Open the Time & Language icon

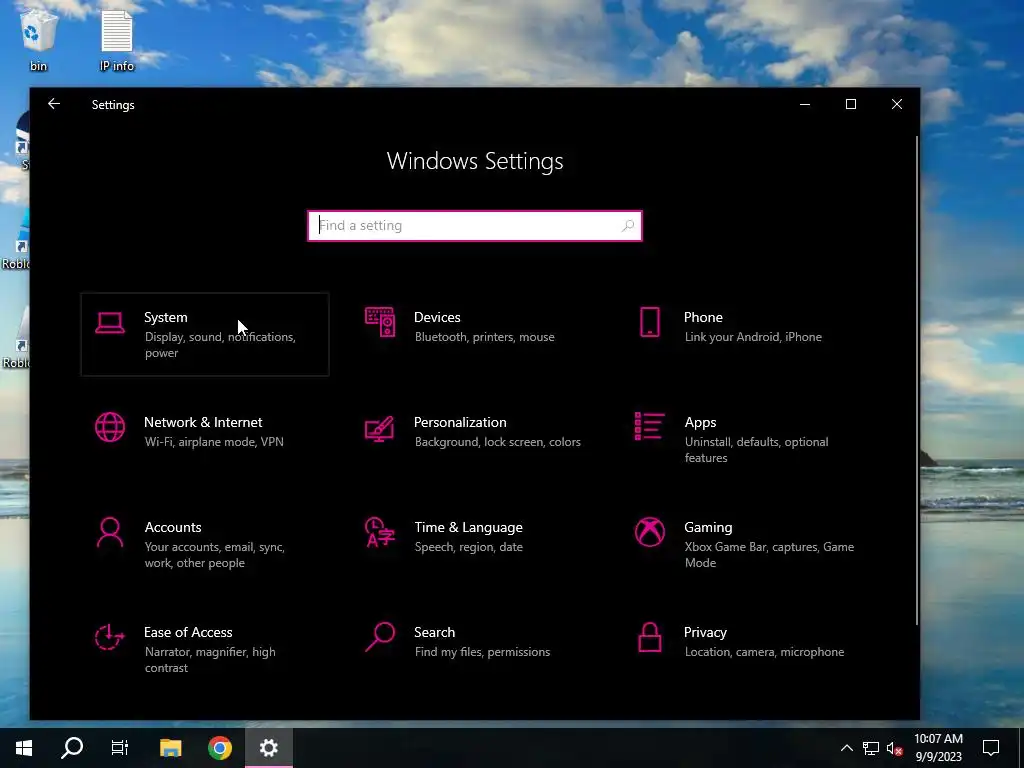tap(379, 532)
